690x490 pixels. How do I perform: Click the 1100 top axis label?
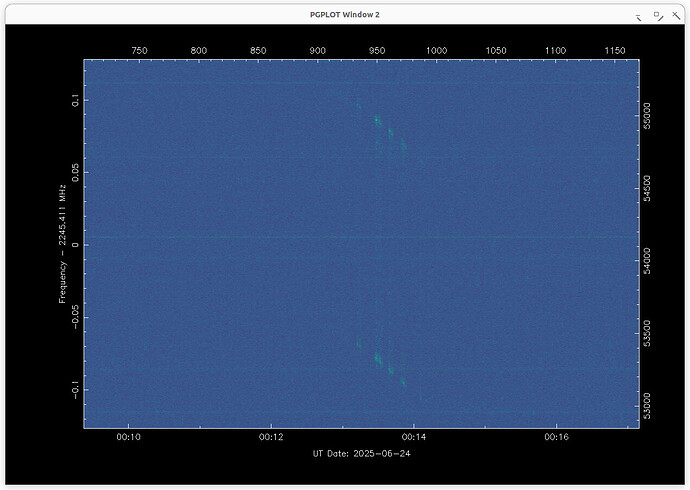[555, 51]
